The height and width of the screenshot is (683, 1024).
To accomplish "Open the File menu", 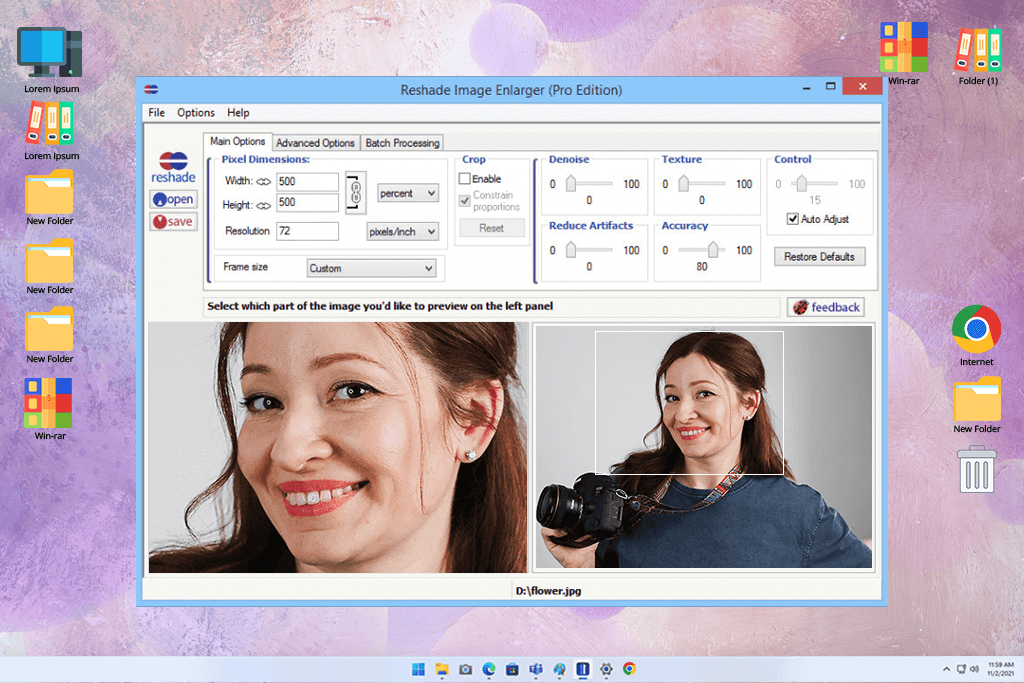I will [157, 112].
